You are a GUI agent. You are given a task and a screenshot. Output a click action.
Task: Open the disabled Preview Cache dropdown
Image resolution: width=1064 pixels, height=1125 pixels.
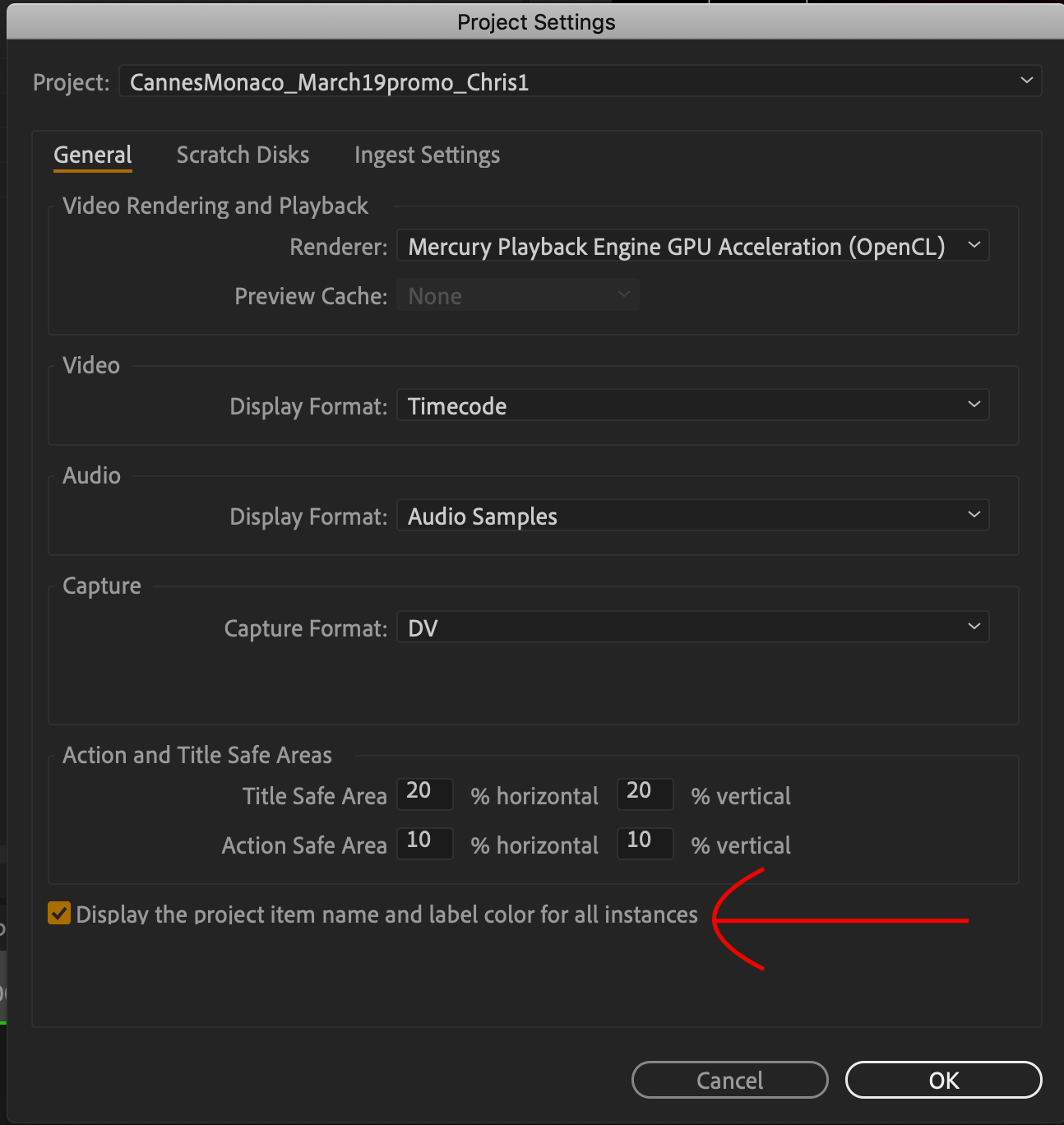518,295
